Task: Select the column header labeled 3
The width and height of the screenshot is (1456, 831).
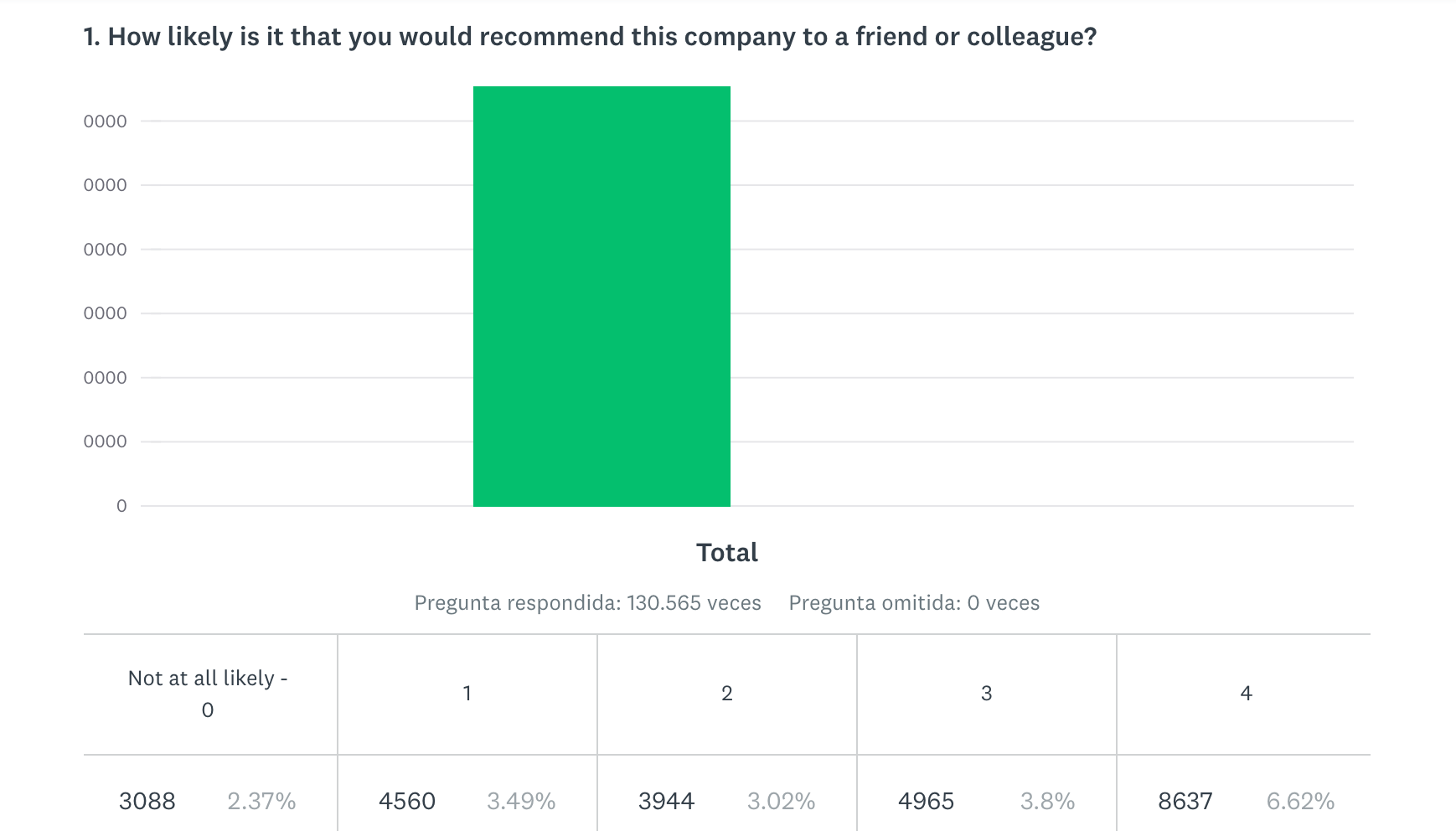Action: (x=986, y=694)
